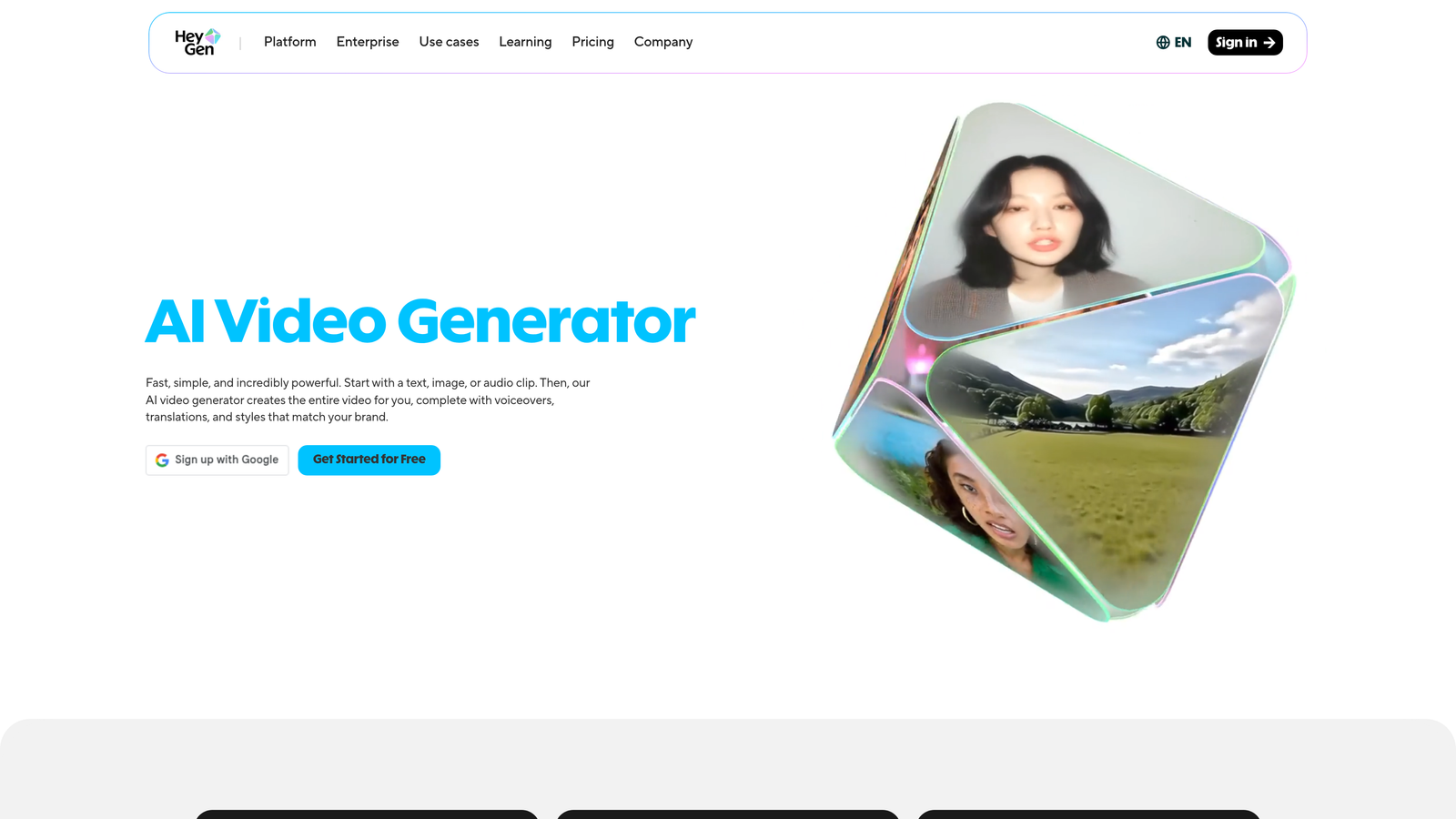
Task: Click the colorful gem icon in the logo
Action: [213, 36]
